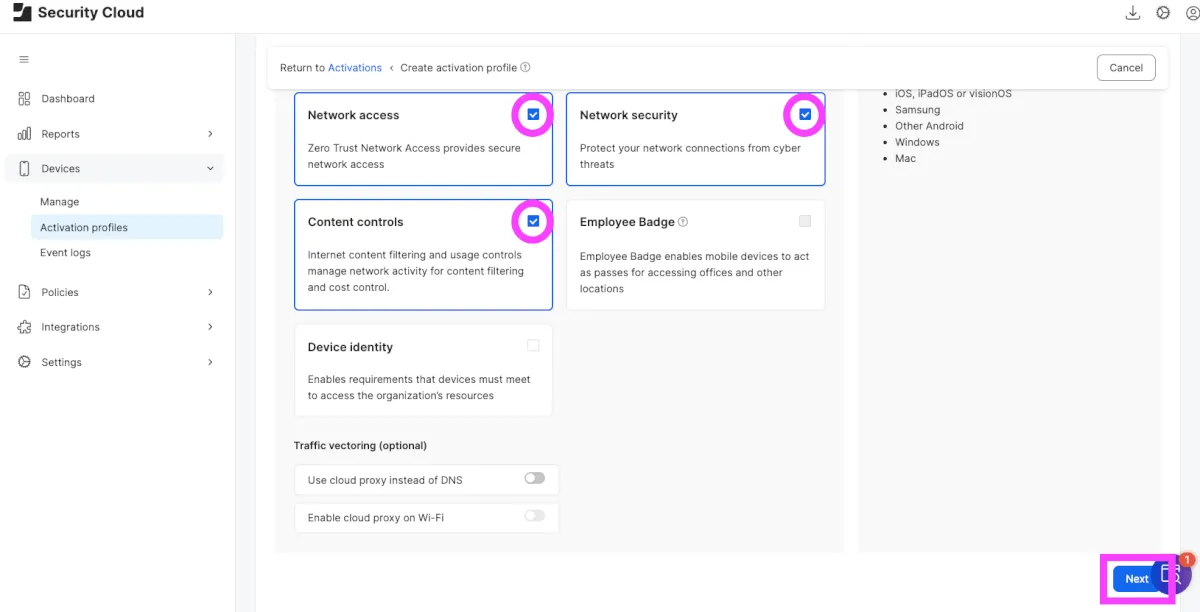Click the download icon in top bar
Image resolution: width=1200 pixels, height=612 pixels.
tap(1133, 13)
